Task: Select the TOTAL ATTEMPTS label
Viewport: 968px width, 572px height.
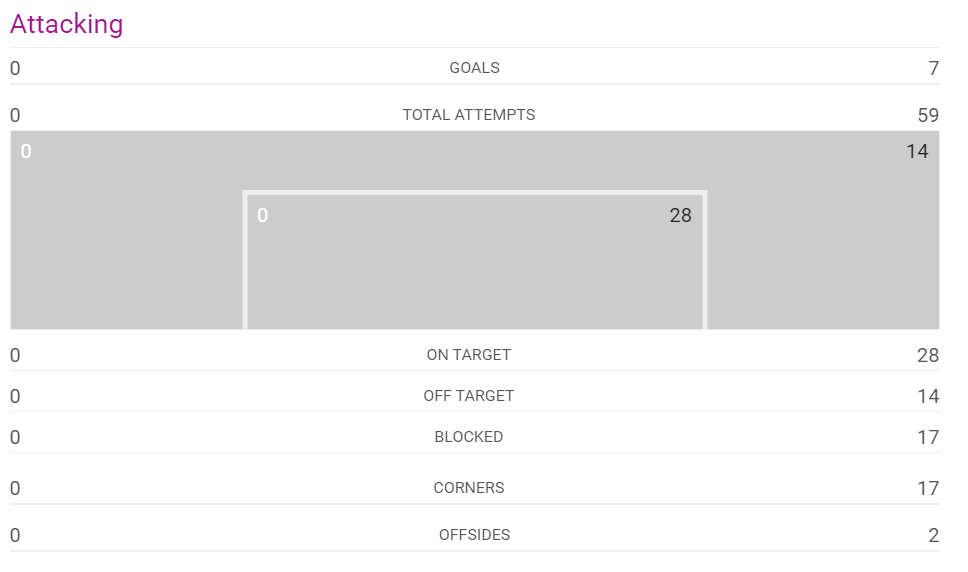Action: point(468,115)
